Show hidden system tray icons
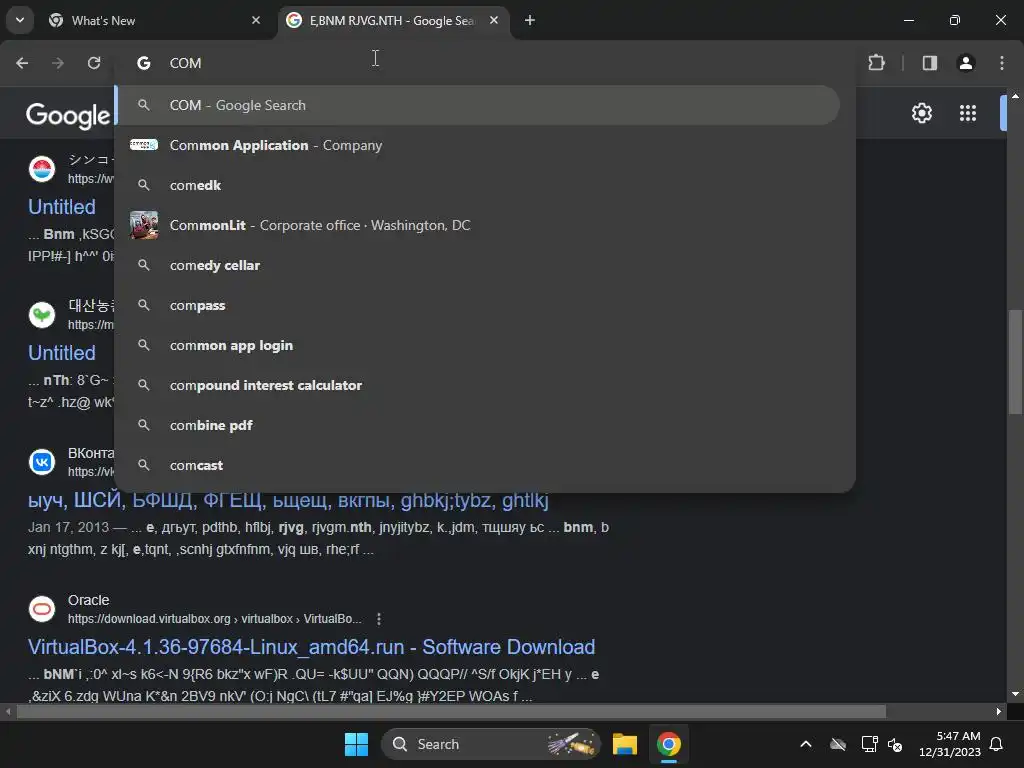The image size is (1024, 768). 806,744
